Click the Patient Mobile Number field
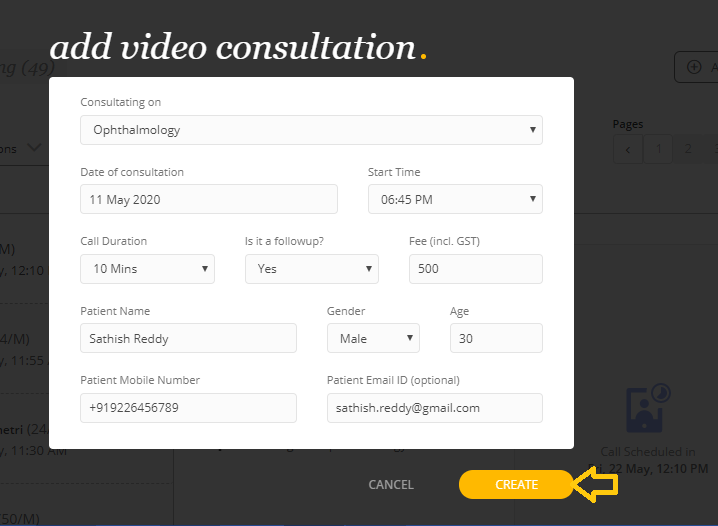The height and width of the screenshot is (526, 718). (x=188, y=408)
